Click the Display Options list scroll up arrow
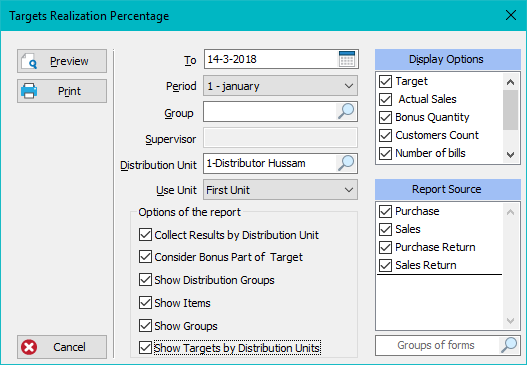The image size is (527, 365). point(510,82)
